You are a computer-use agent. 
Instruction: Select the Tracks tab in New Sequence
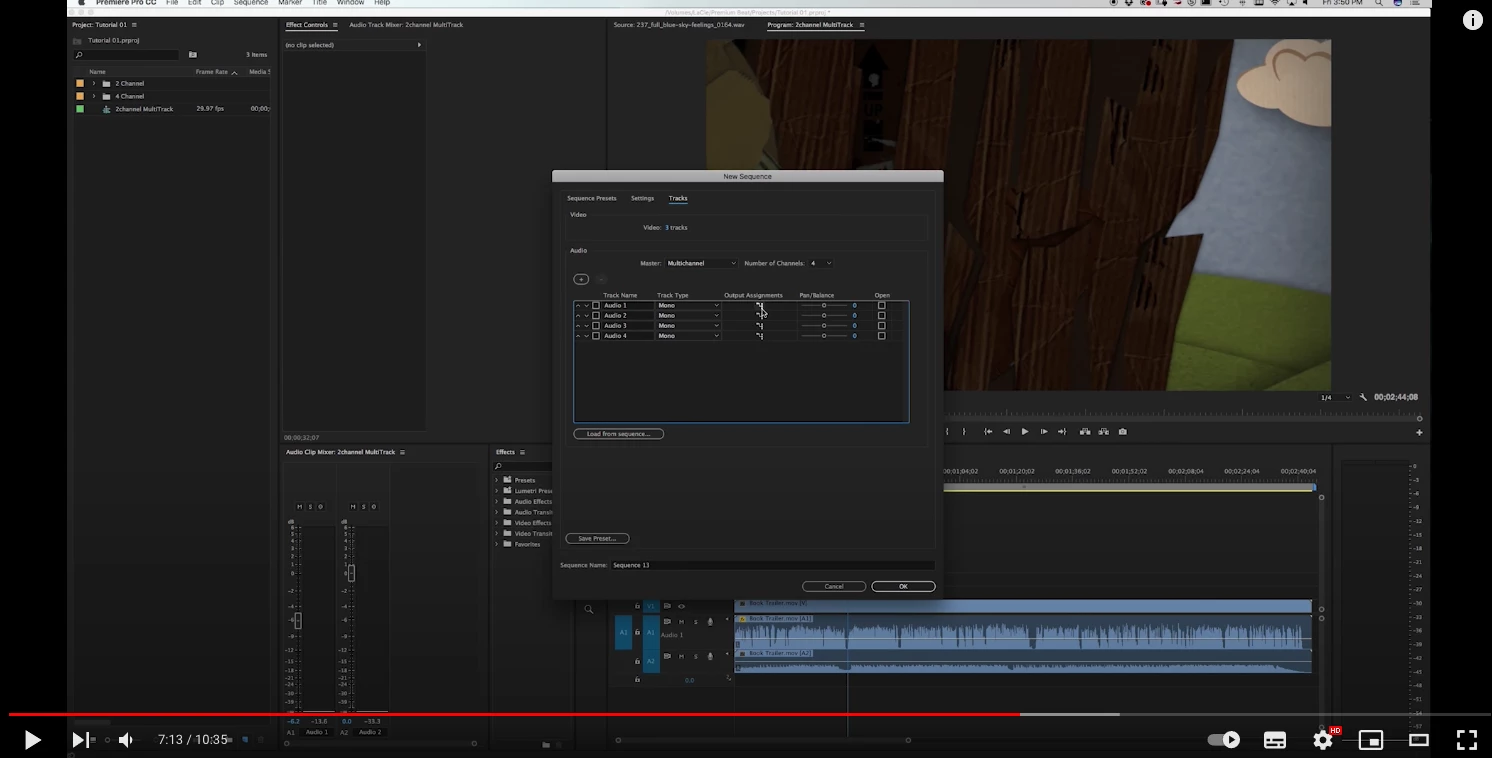pos(678,198)
